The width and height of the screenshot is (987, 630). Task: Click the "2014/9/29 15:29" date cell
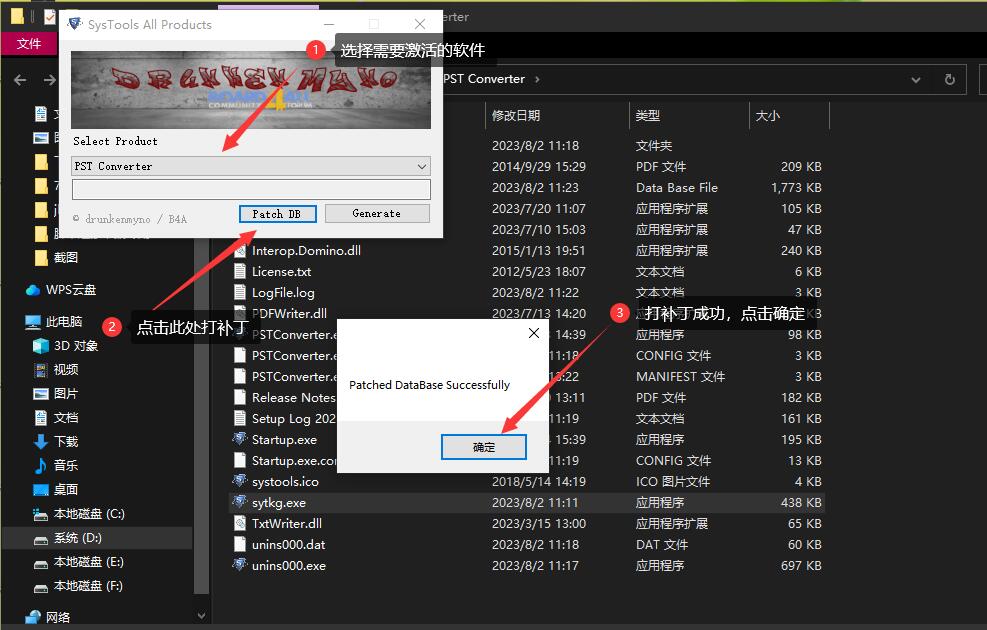tap(539, 167)
